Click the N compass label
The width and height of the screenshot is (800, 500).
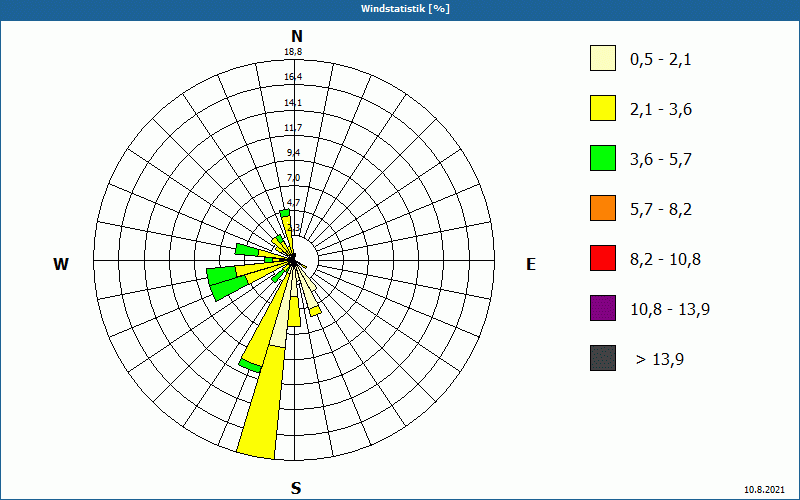point(297,36)
